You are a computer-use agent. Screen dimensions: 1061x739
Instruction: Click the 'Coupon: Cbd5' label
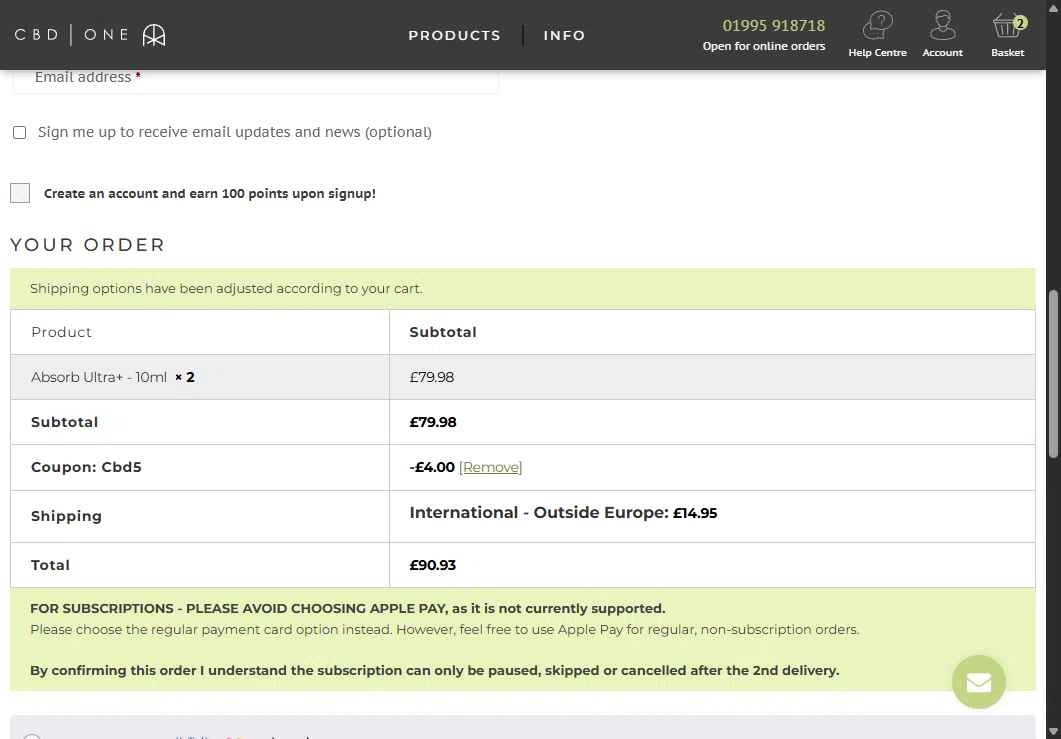[x=86, y=467]
